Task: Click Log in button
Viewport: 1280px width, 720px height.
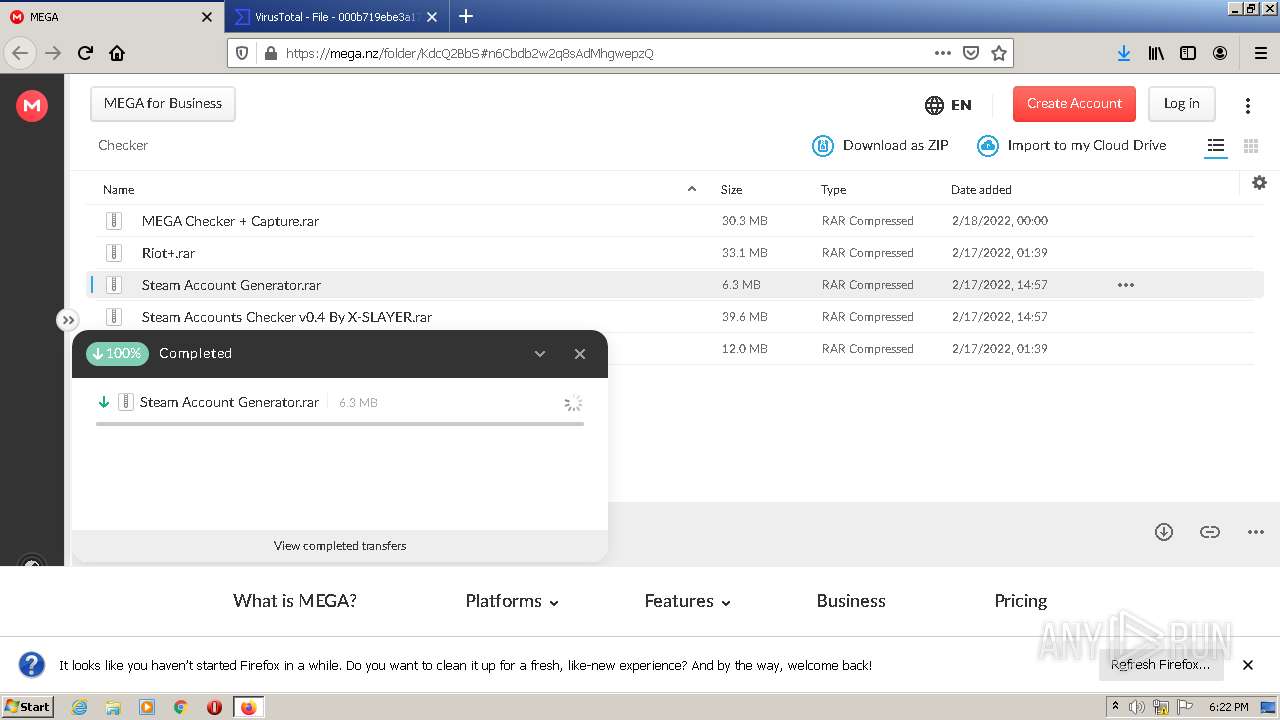Action: [x=1181, y=104]
